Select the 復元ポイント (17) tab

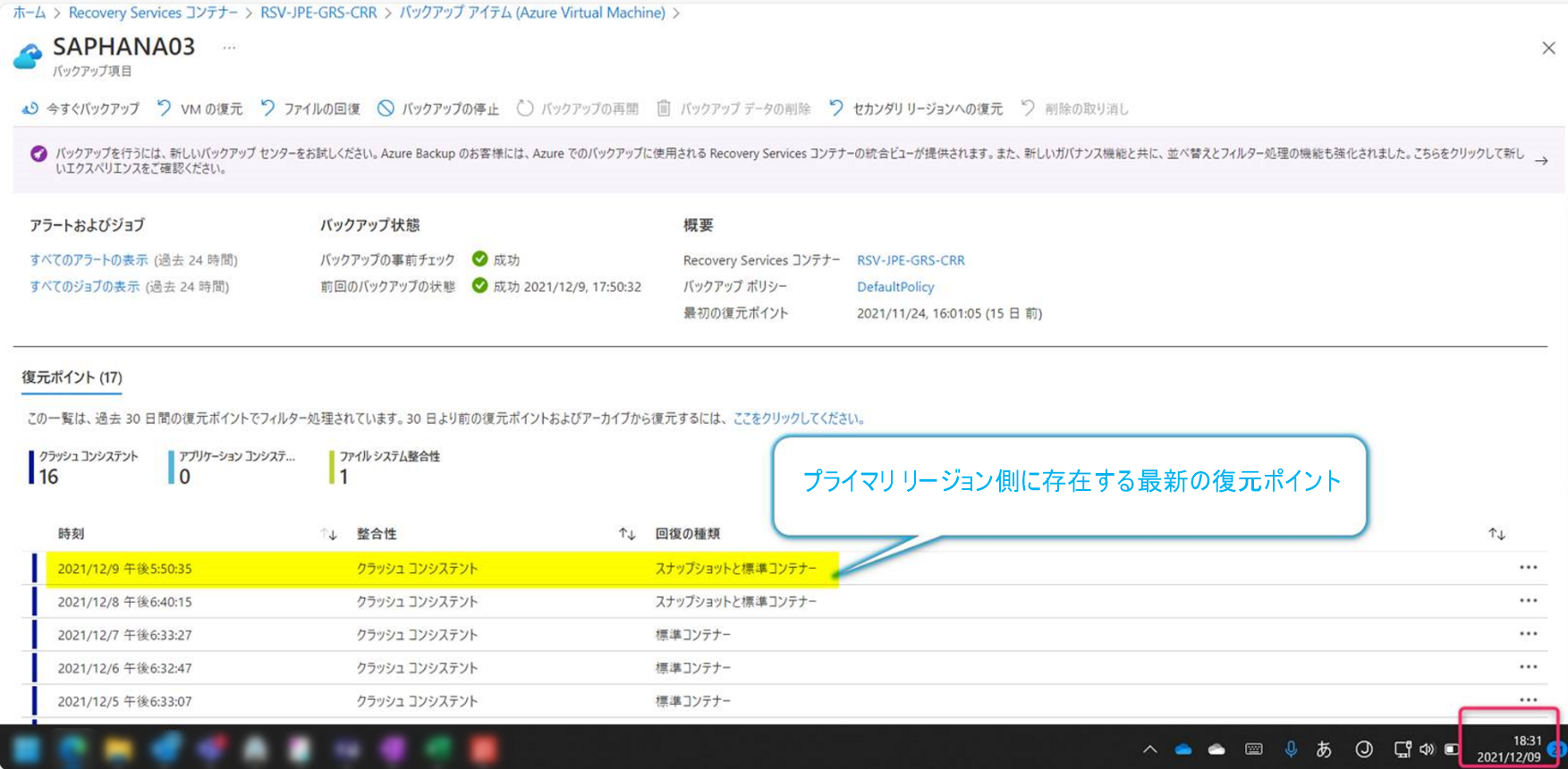[72, 377]
